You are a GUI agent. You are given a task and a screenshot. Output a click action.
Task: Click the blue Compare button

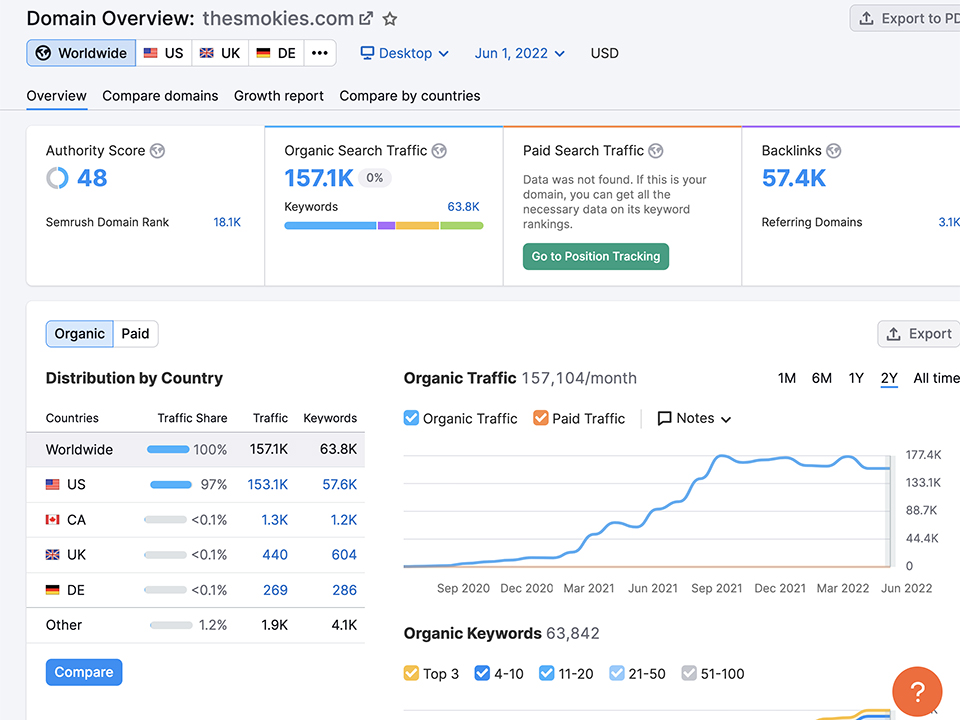[84, 672]
